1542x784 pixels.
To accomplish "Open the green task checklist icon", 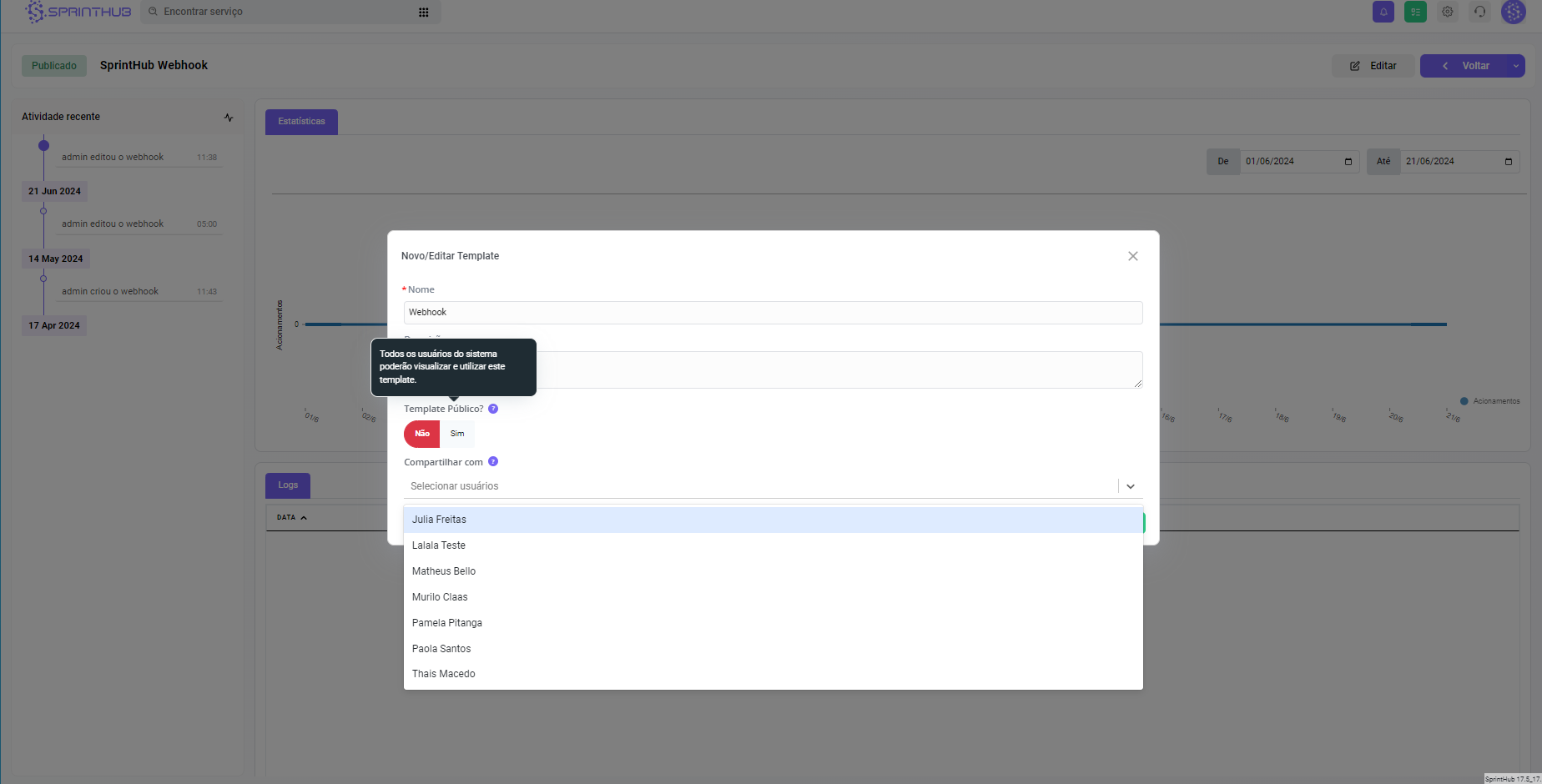I will (1415, 12).
